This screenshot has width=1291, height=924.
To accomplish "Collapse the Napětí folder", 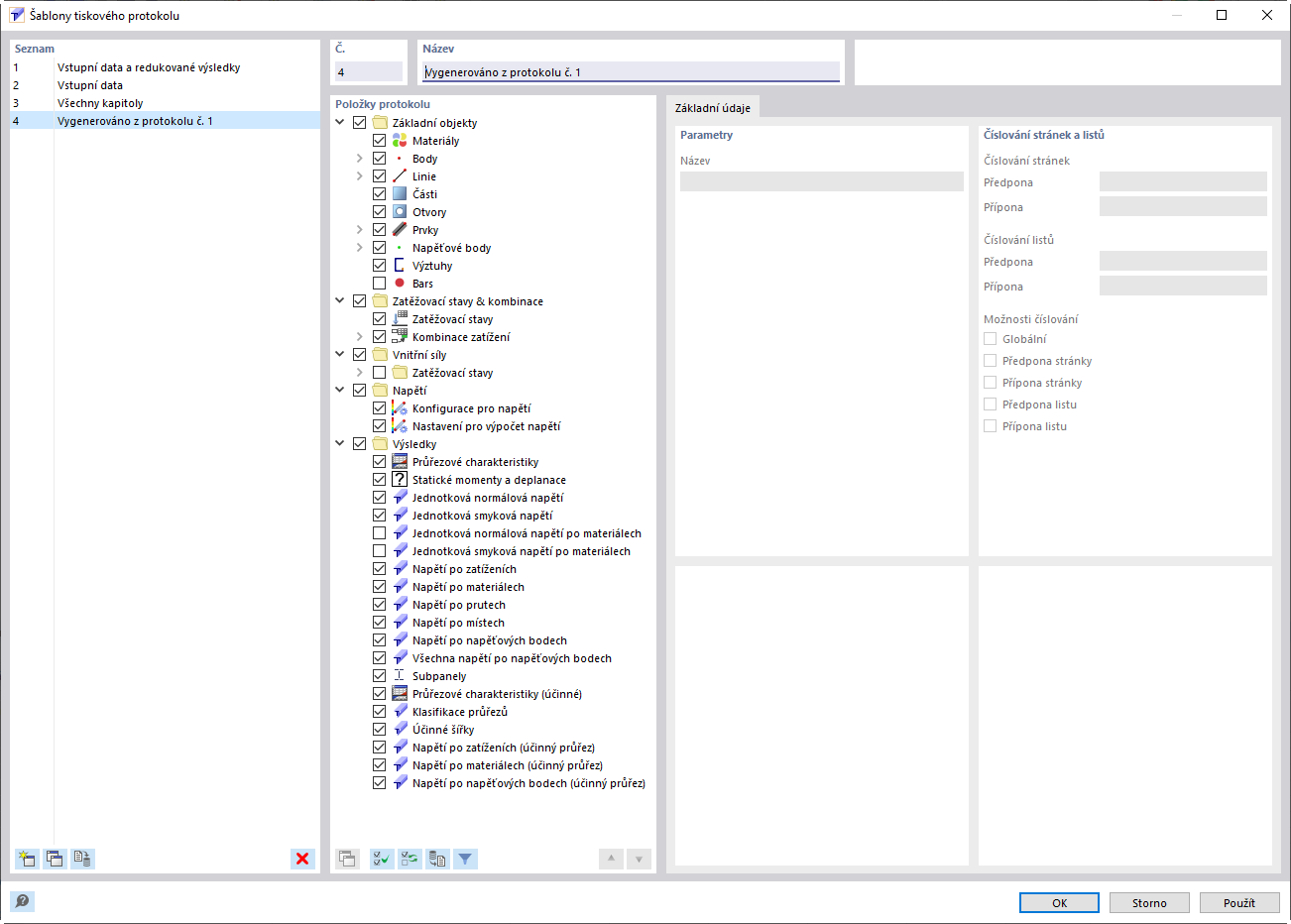I will [x=340, y=391].
